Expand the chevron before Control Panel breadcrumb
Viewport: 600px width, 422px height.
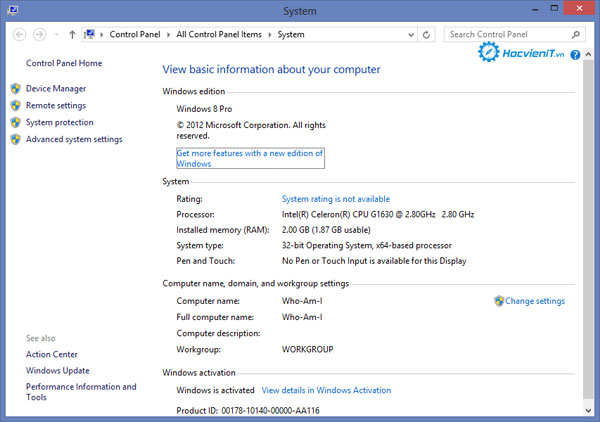pyautogui.click(x=102, y=35)
